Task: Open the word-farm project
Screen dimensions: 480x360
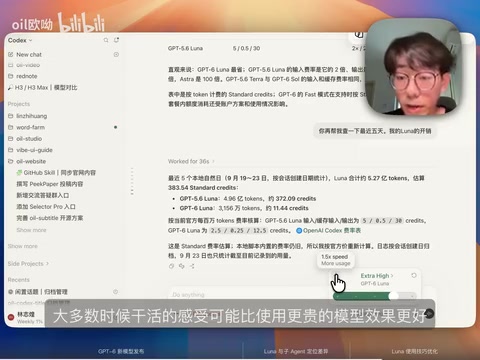Action: (x=30, y=127)
